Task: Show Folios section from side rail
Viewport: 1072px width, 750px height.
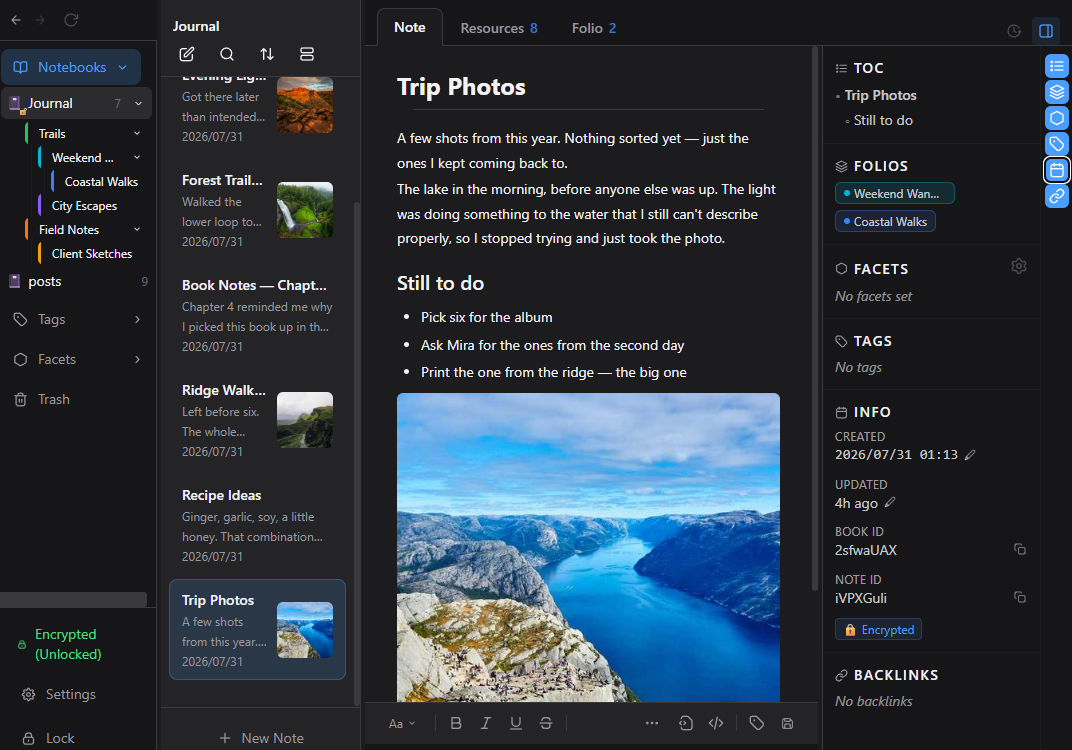Action: [x=1057, y=92]
